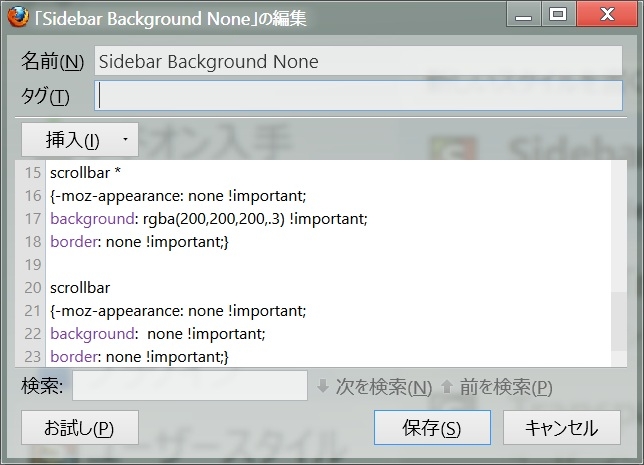Image resolution: width=644 pixels, height=465 pixels.
Task: Click 次を検索 find next button
Action: pyautogui.click(x=374, y=387)
